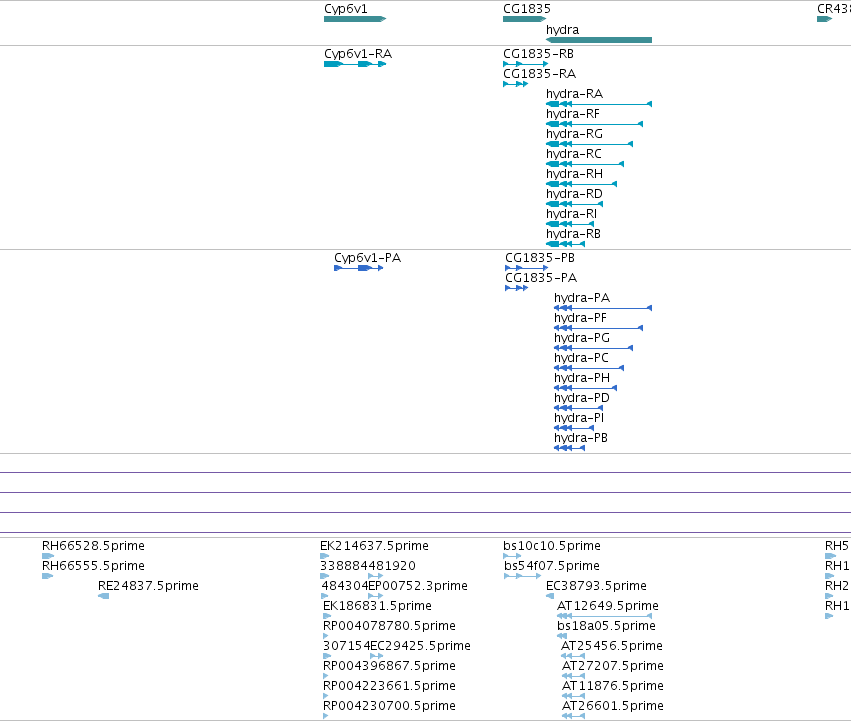Click the teal hydra gene bar in the top track
The image size is (851, 721).
click(599, 40)
